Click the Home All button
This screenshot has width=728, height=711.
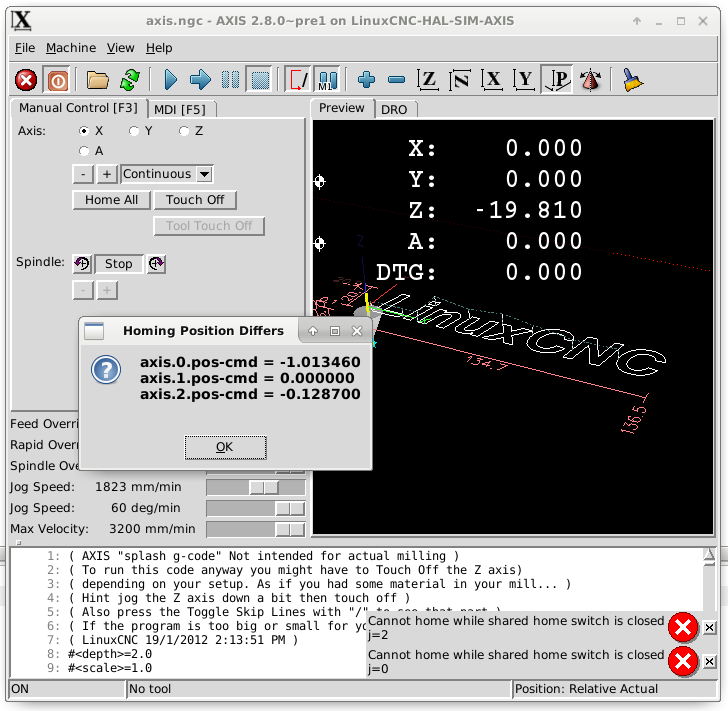point(111,200)
